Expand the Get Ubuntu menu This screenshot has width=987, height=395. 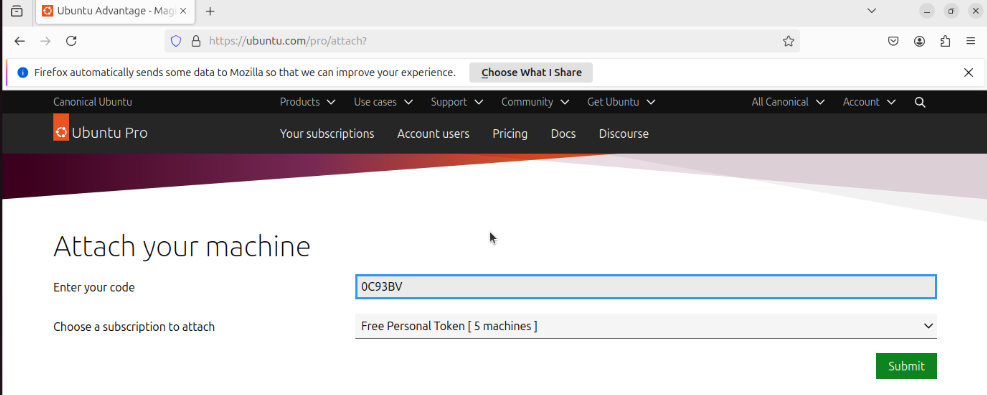click(621, 102)
